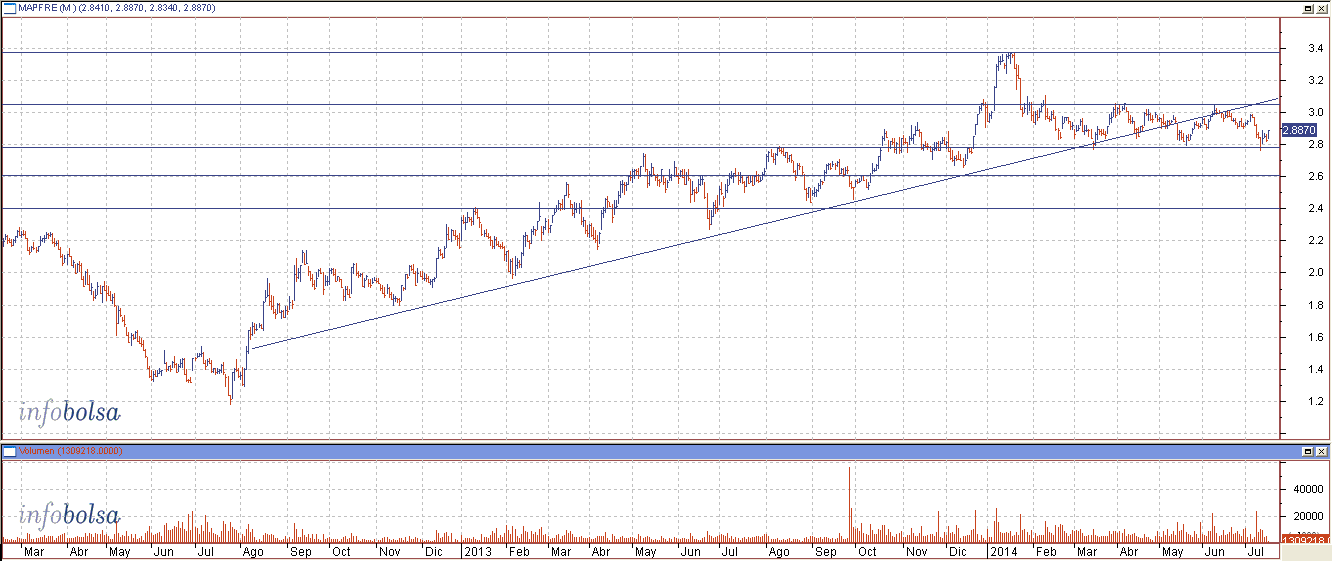Select the MAPFRE (M) chart title text
The width and height of the screenshot is (1332, 561).
point(116,8)
